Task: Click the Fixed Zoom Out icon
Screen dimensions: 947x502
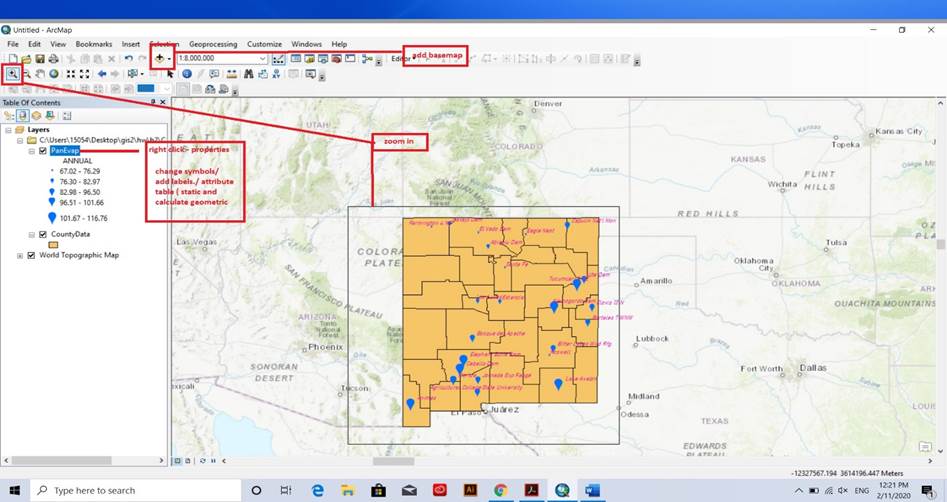Action: click(x=85, y=74)
